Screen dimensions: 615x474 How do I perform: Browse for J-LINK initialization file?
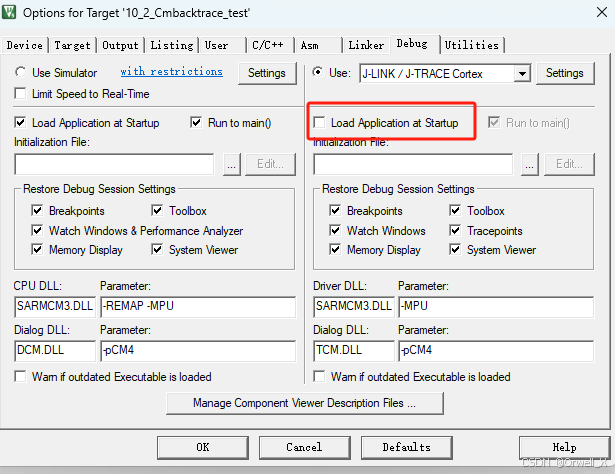point(530,164)
